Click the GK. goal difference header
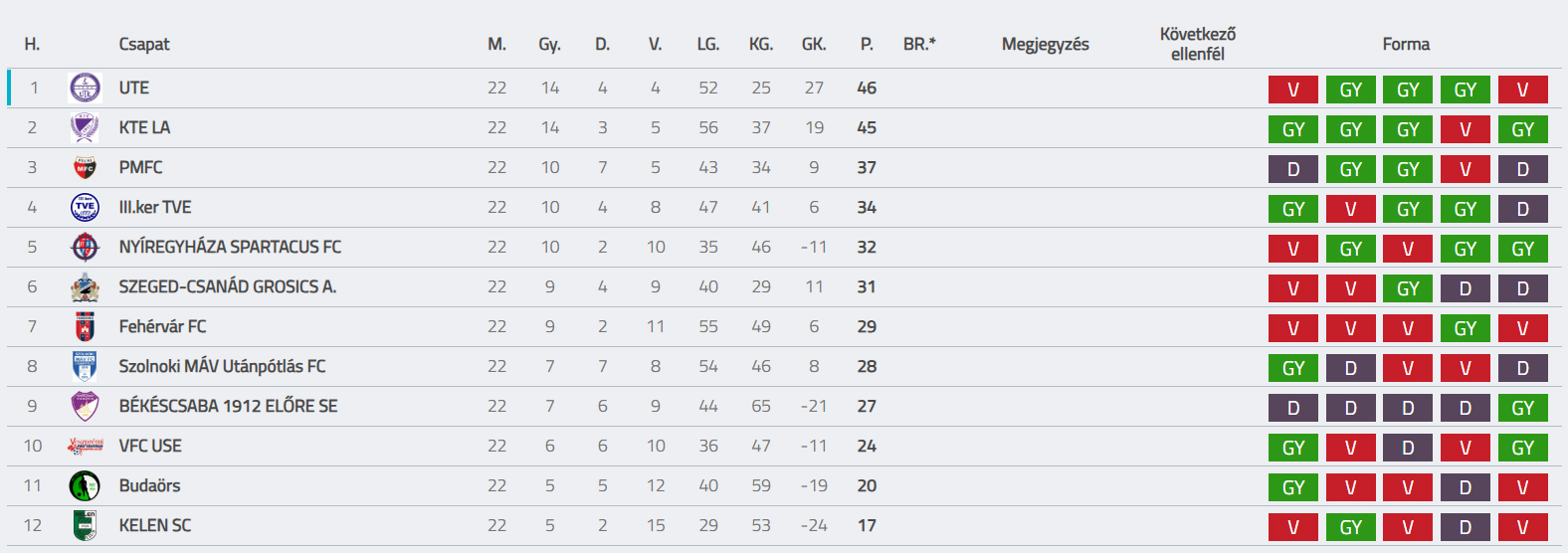1568x553 pixels. pos(814,44)
